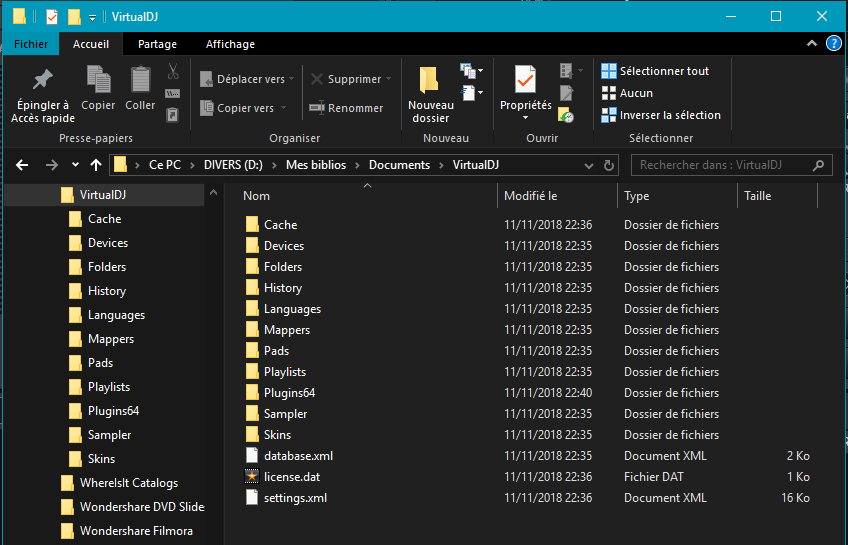This screenshot has width=848, height=545.
Task: Click the search magnifier icon
Action: (818, 165)
